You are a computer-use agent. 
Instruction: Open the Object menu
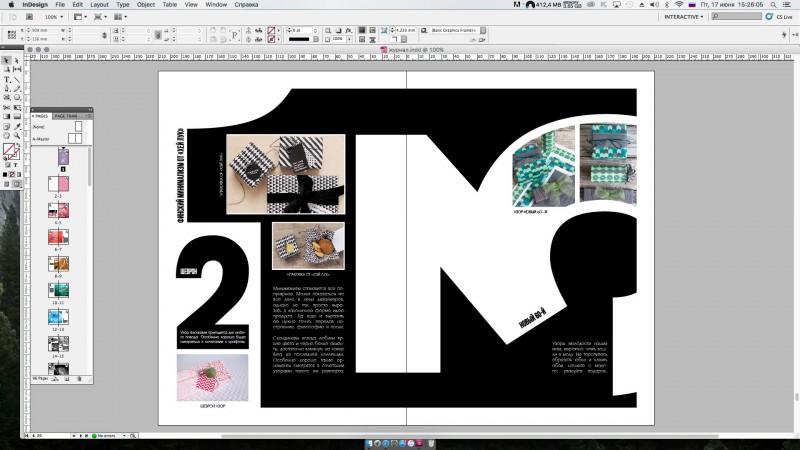[x=145, y=5]
